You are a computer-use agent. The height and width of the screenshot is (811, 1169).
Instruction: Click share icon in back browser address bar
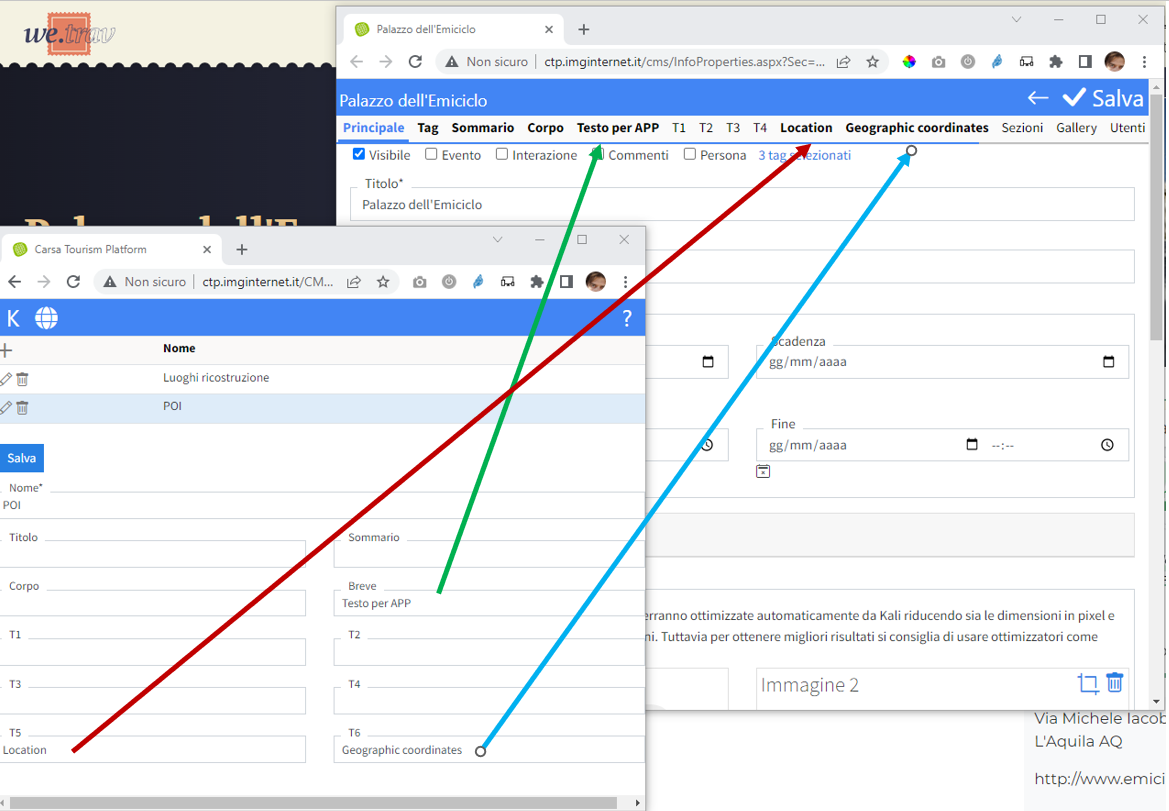(x=843, y=62)
